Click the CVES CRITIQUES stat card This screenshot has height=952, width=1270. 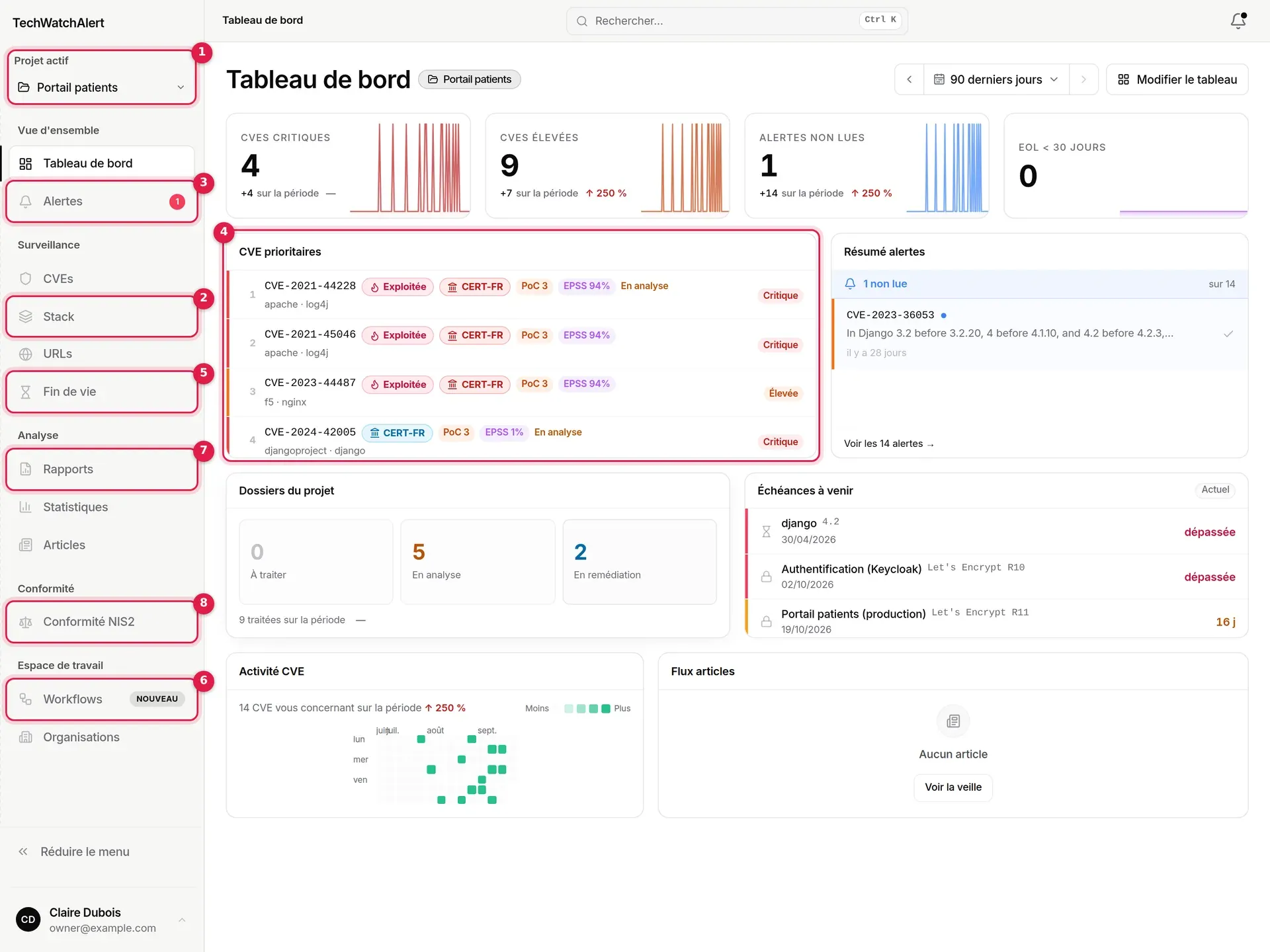[349, 165]
